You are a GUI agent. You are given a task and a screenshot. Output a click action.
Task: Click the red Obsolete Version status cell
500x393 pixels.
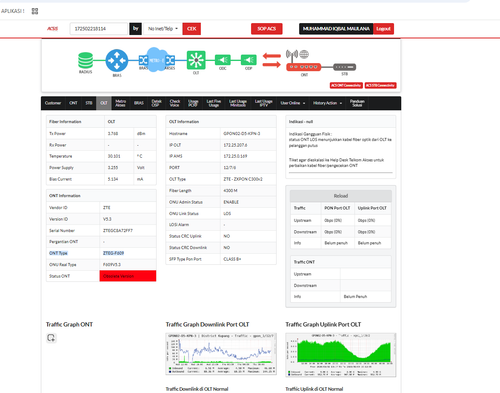point(128,276)
